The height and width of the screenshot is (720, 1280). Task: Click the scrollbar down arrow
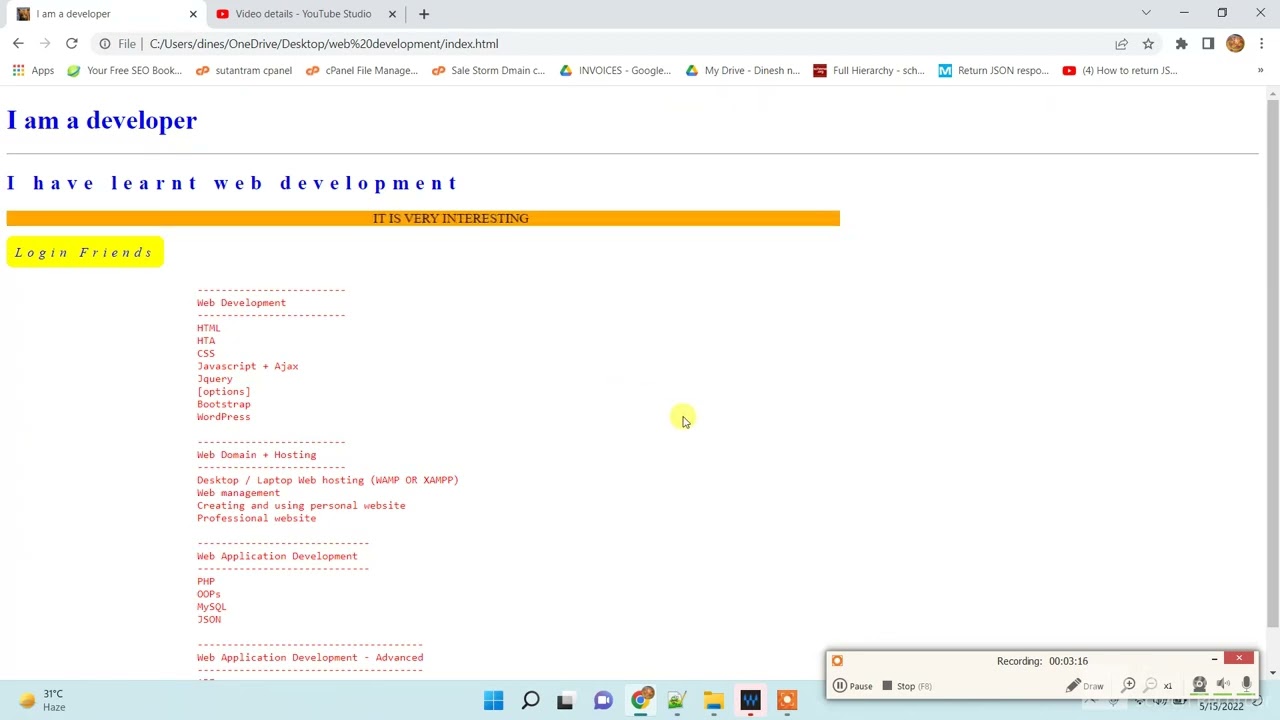tap(1272, 673)
